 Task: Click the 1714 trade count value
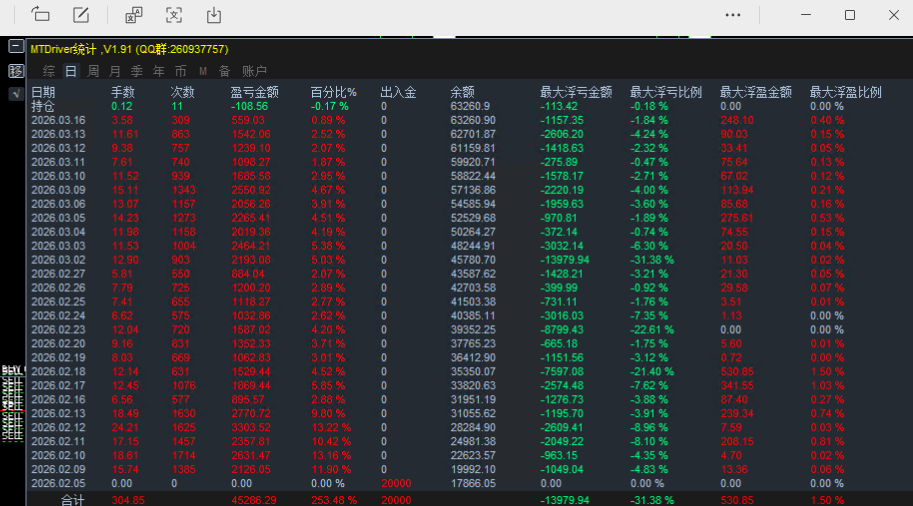pos(183,455)
